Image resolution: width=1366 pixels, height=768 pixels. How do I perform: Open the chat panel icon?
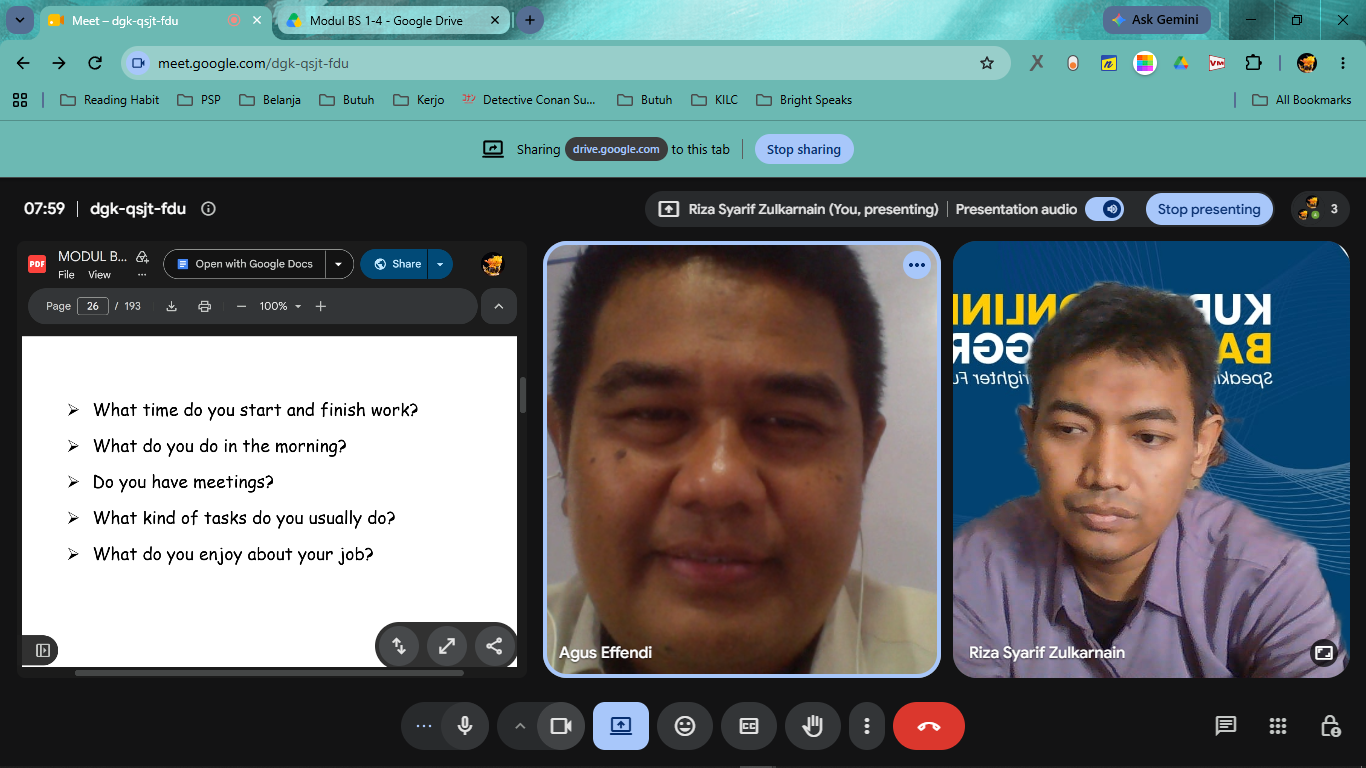pos(1226,726)
